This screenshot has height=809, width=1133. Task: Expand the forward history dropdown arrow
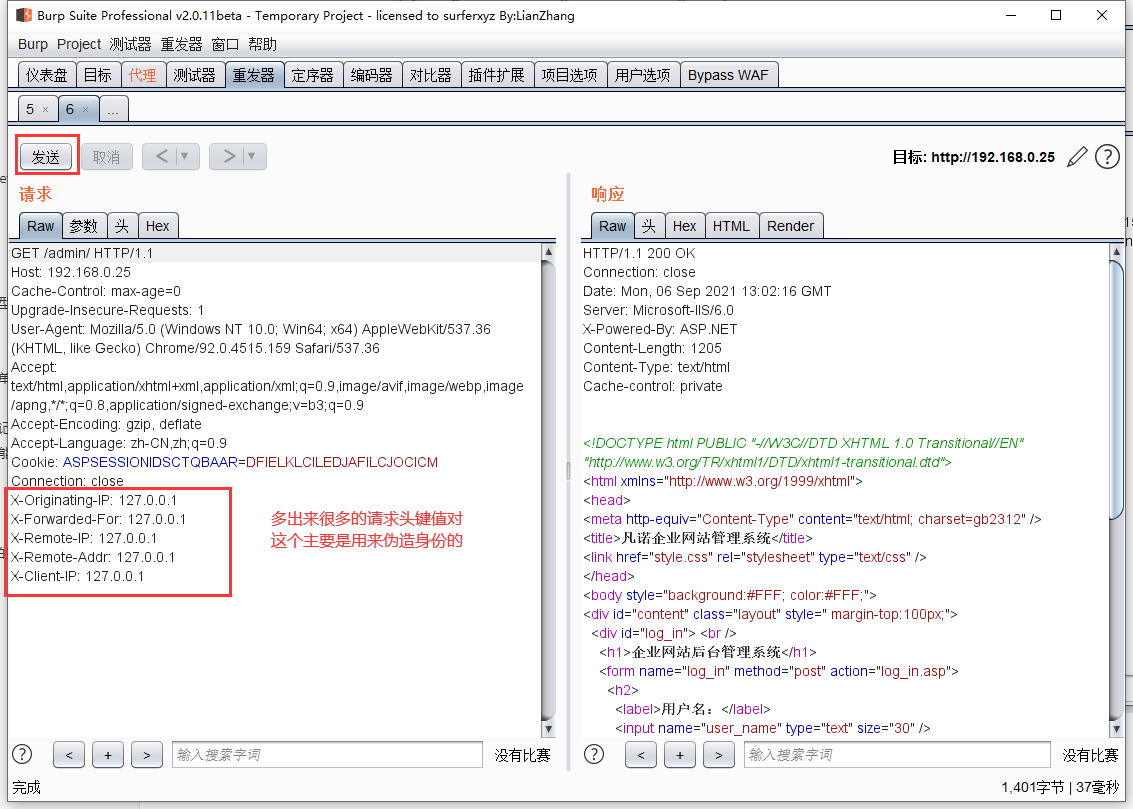(x=253, y=156)
